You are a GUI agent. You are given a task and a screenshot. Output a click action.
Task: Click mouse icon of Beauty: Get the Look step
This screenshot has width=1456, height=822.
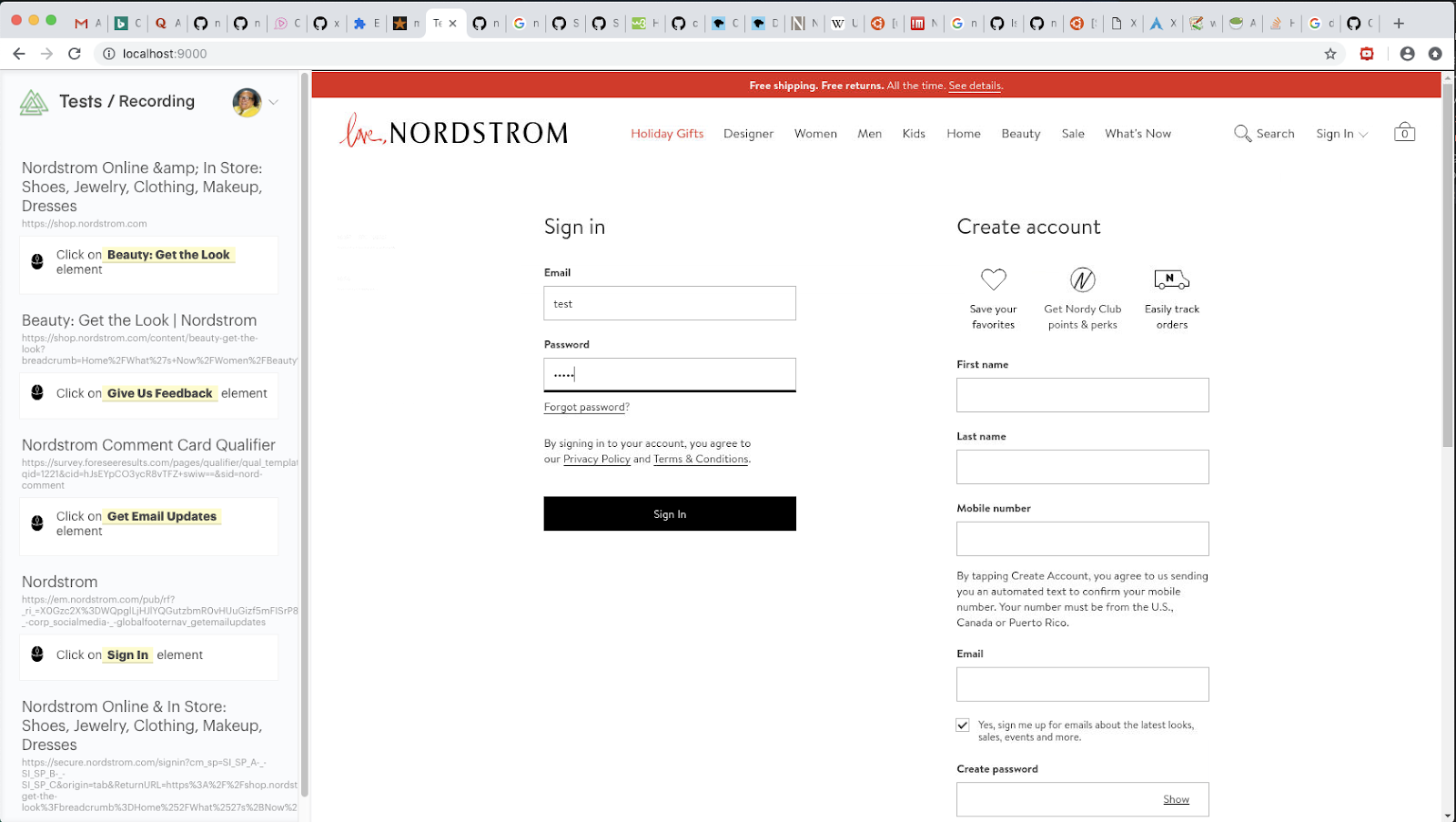pos(37,261)
